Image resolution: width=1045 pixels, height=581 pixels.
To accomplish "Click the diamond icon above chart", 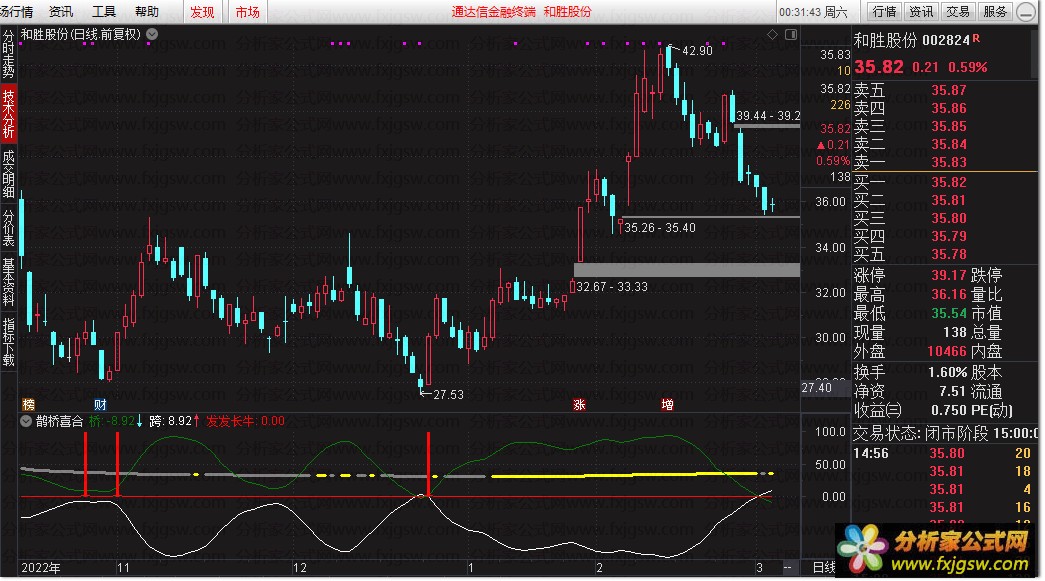I will 772,34.
